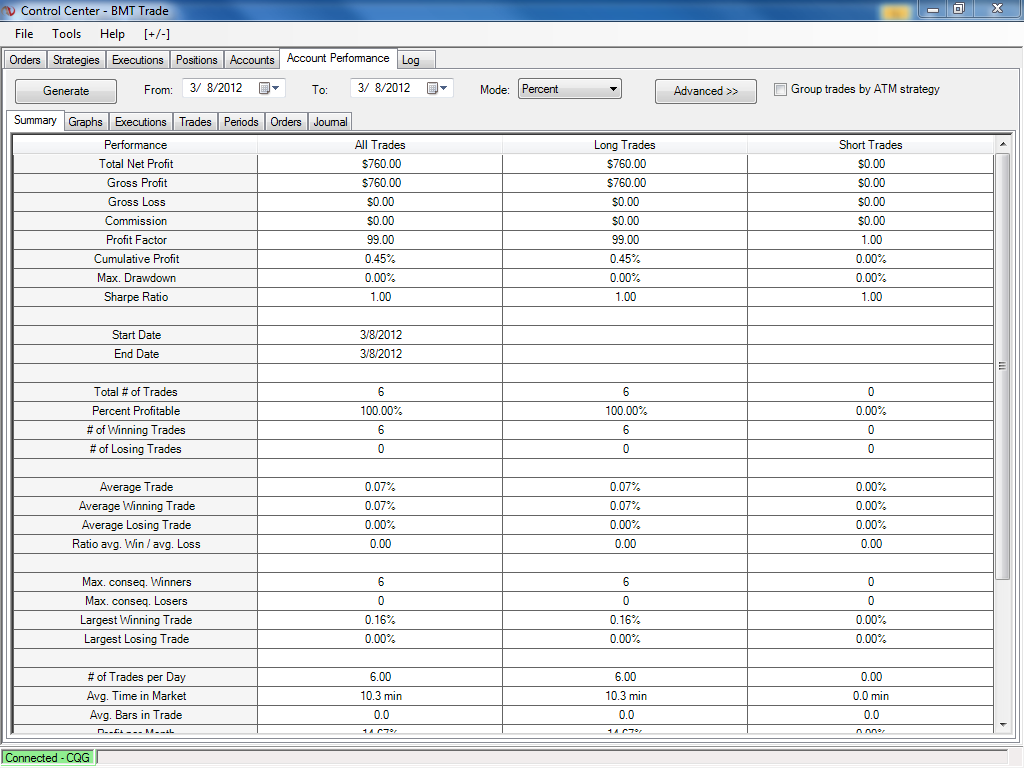Switch to the top-level Executions tab
Screen dimensions: 1024x768
click(138, 59)
